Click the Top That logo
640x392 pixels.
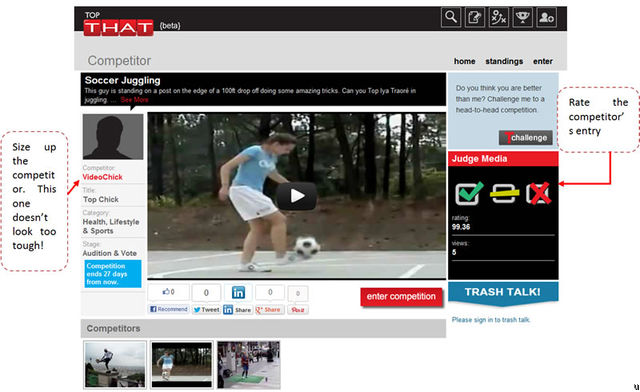(118, 24)
